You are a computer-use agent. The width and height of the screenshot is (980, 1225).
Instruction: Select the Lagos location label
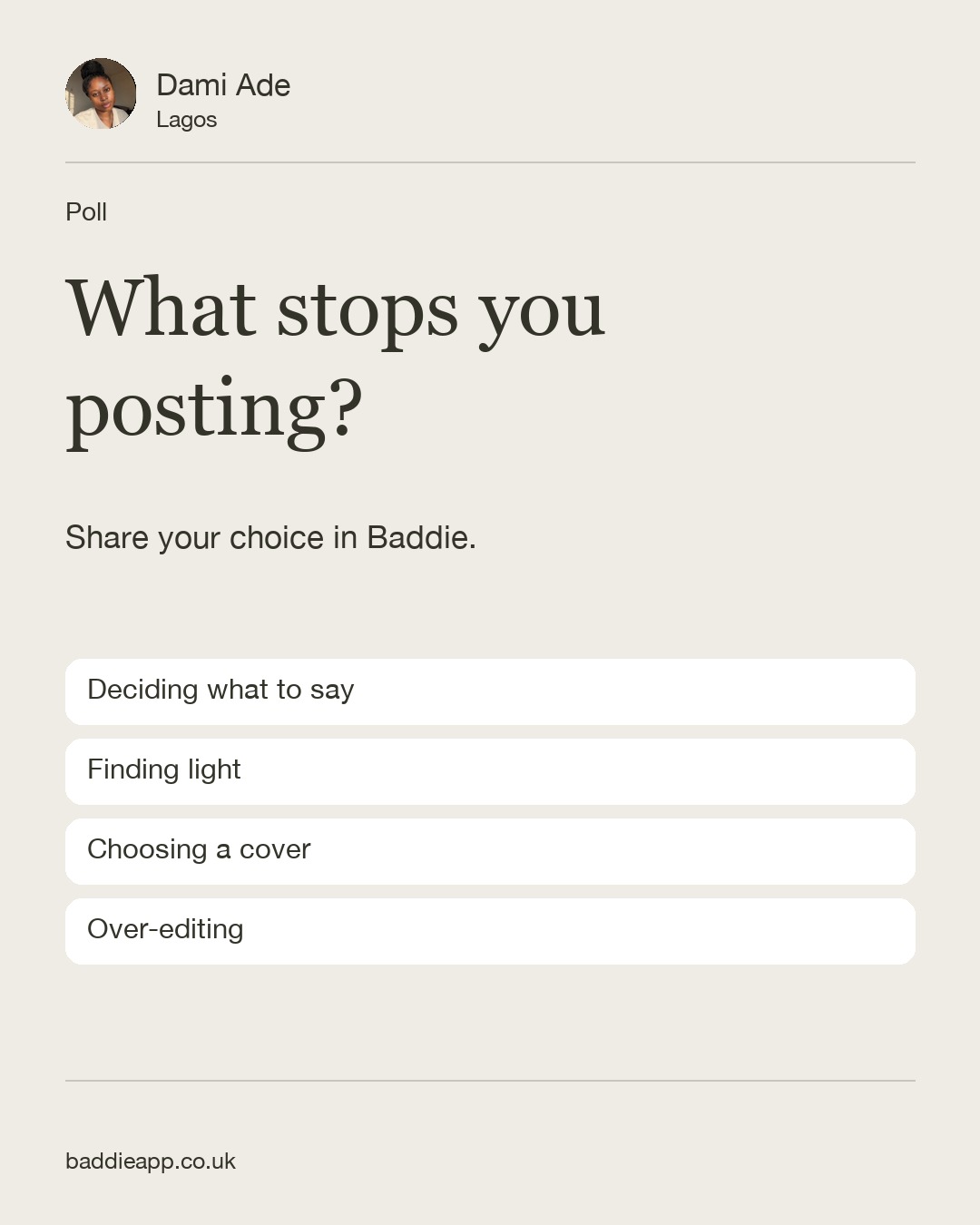pos(186,120)
